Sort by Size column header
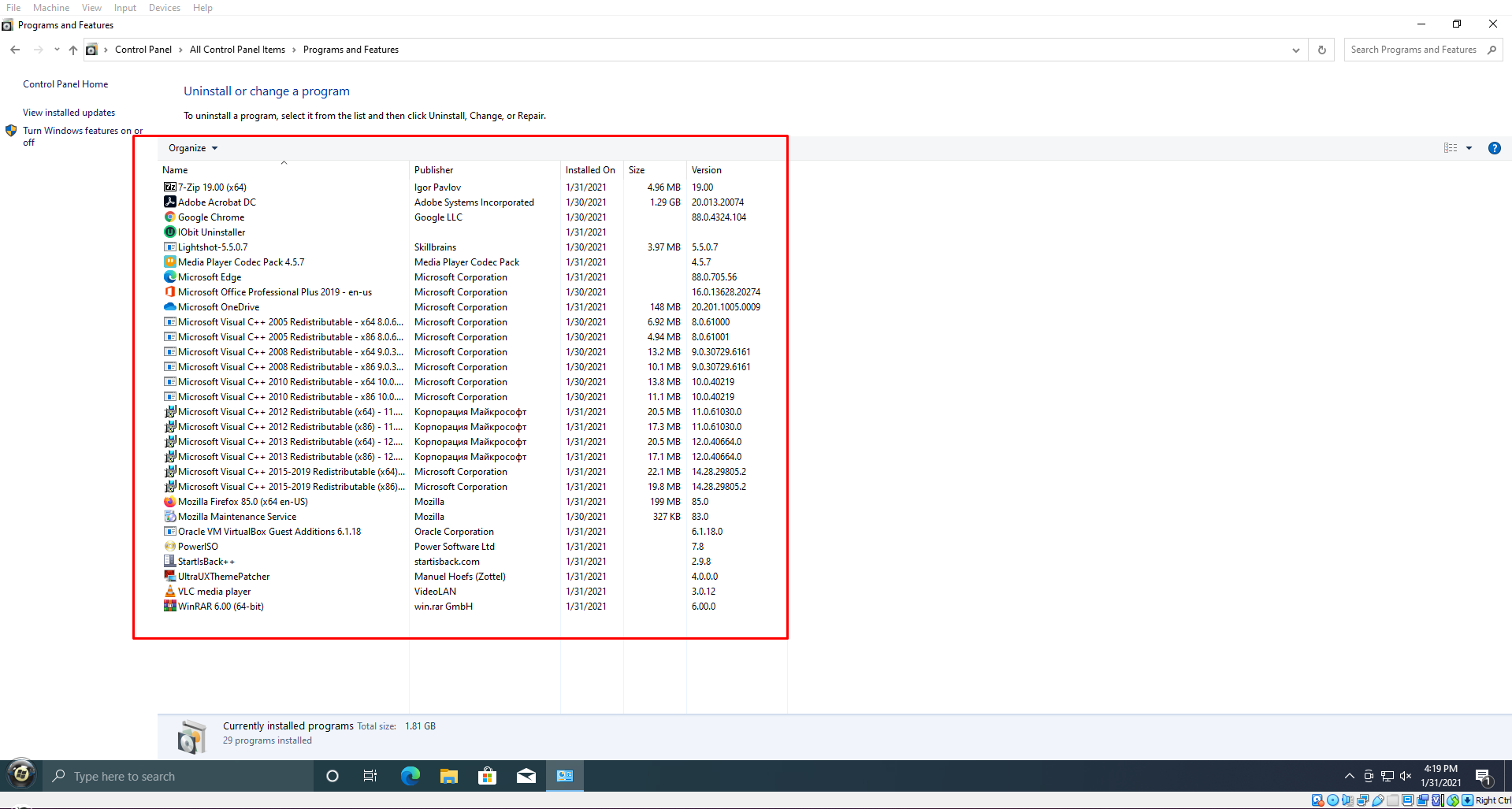The height and width of the screenshot is (809, 1512). click(x=655, y=170)
